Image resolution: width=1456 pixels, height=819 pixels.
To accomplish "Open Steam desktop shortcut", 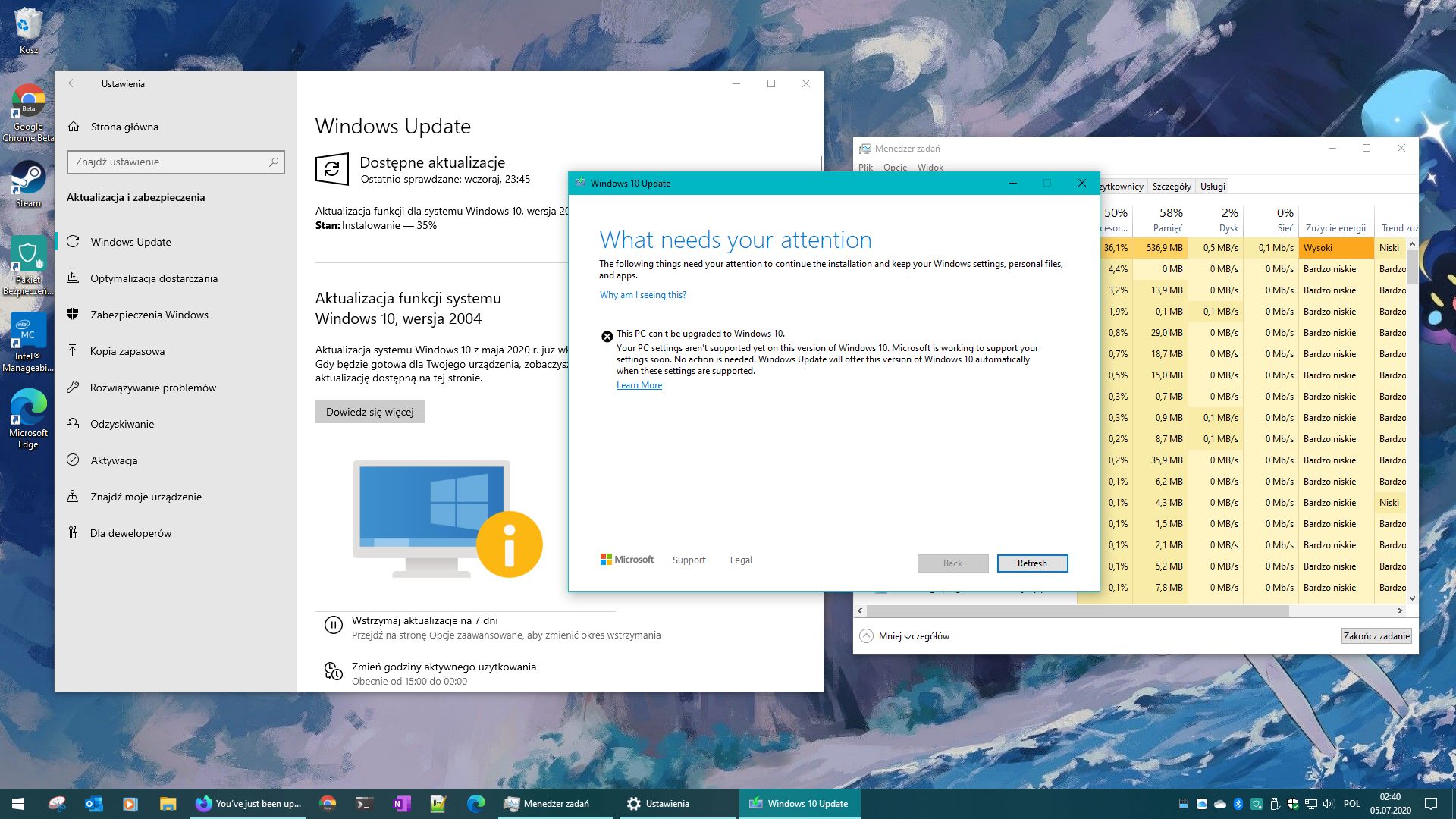I will (28, 184).
